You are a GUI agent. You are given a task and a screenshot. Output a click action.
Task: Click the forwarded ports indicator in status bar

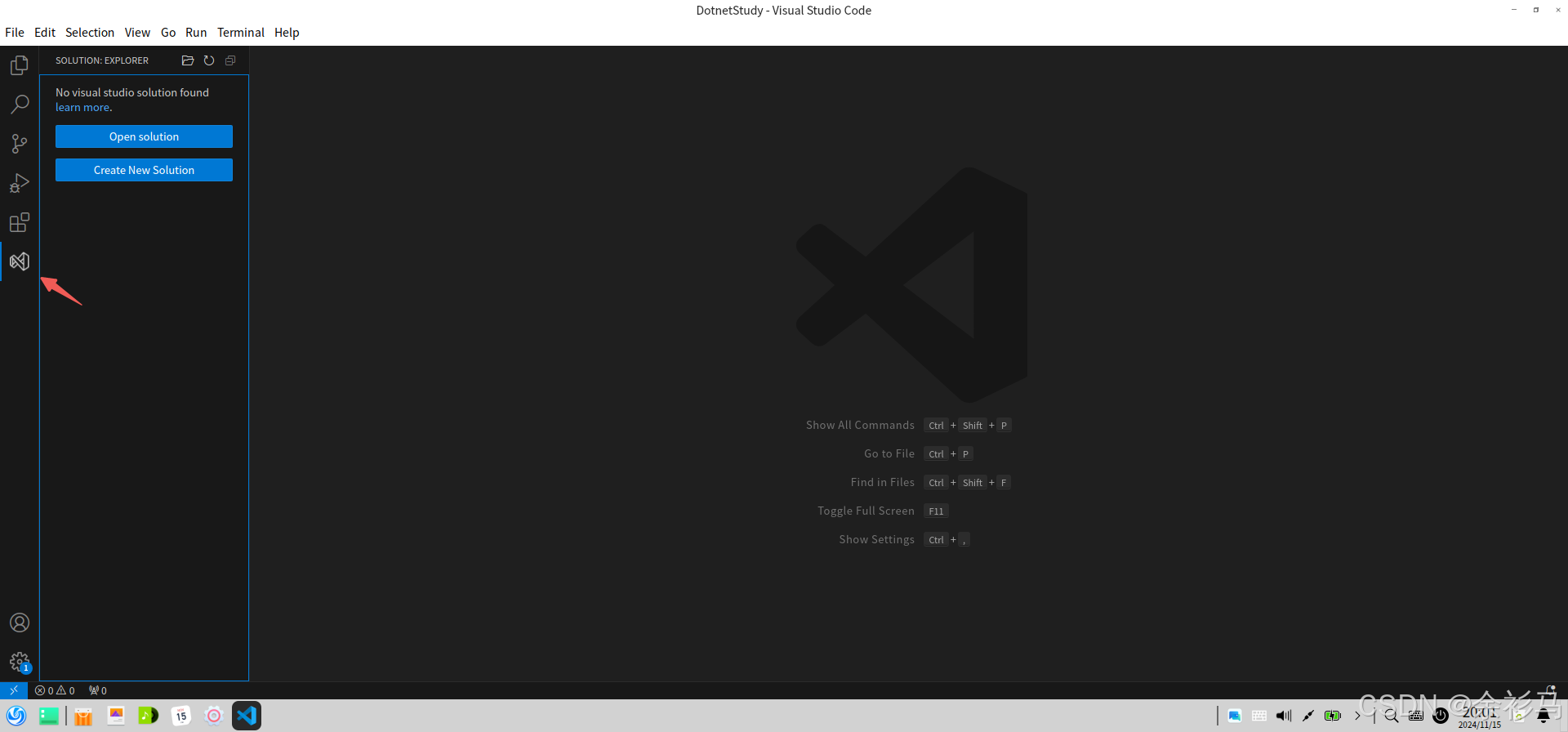click(x=98, y=690)
